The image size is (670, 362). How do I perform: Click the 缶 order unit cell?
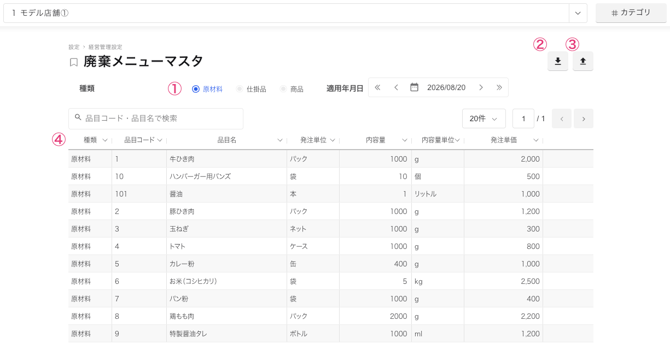tap(313, 264)
